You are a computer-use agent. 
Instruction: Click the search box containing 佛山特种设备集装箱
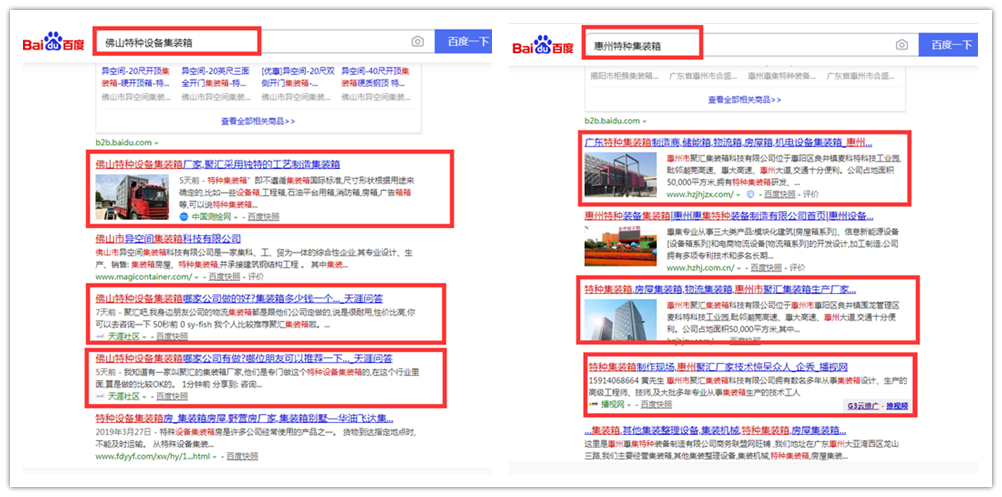point(264,42)
